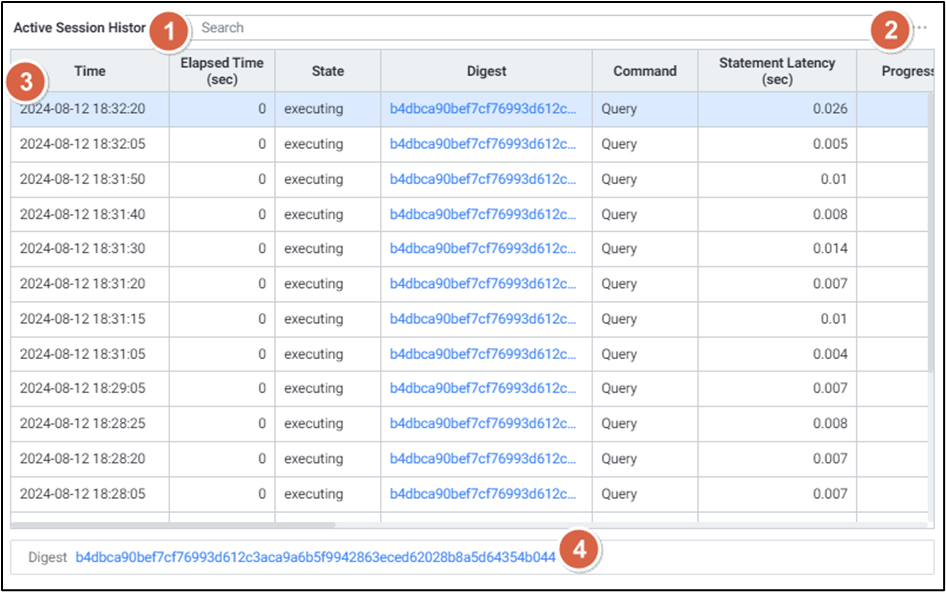The height and width of the screenshot is (592, 946).
Task: Click the vertical scrollbar on table right
Action: [930, 250]
